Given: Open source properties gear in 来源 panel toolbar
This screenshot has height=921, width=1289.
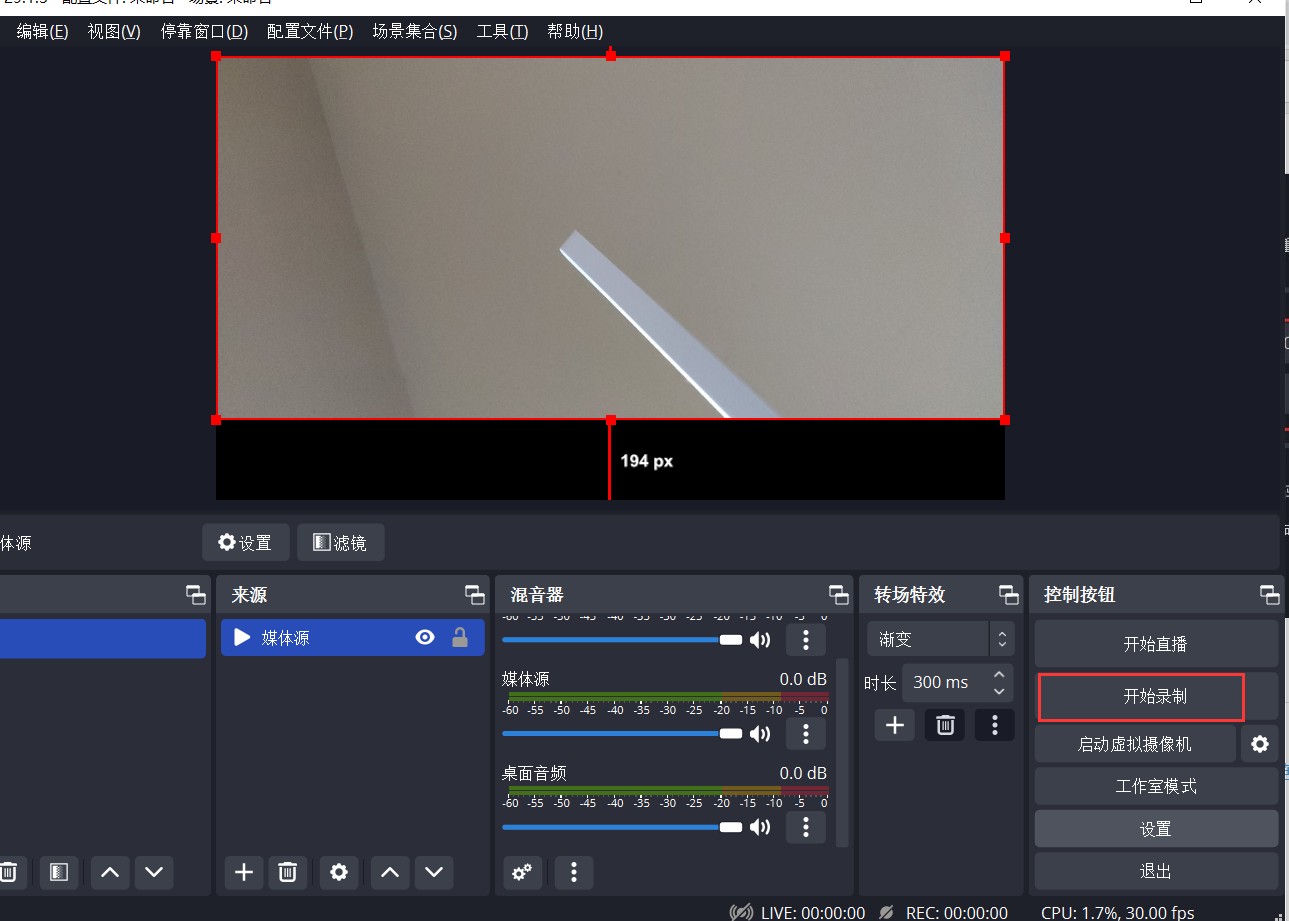Looking at the screenshot, I should 339,873.
